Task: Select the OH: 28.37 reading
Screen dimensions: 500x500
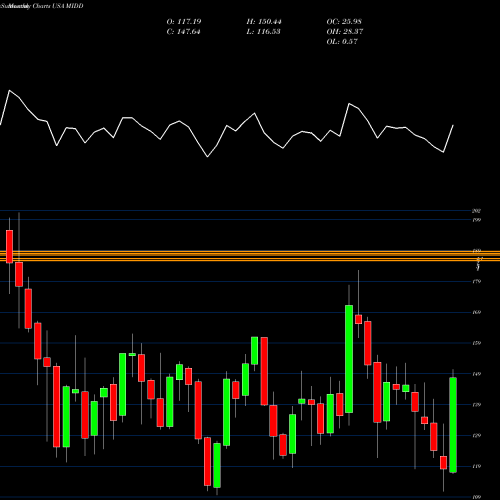Action: click(345, 32)
